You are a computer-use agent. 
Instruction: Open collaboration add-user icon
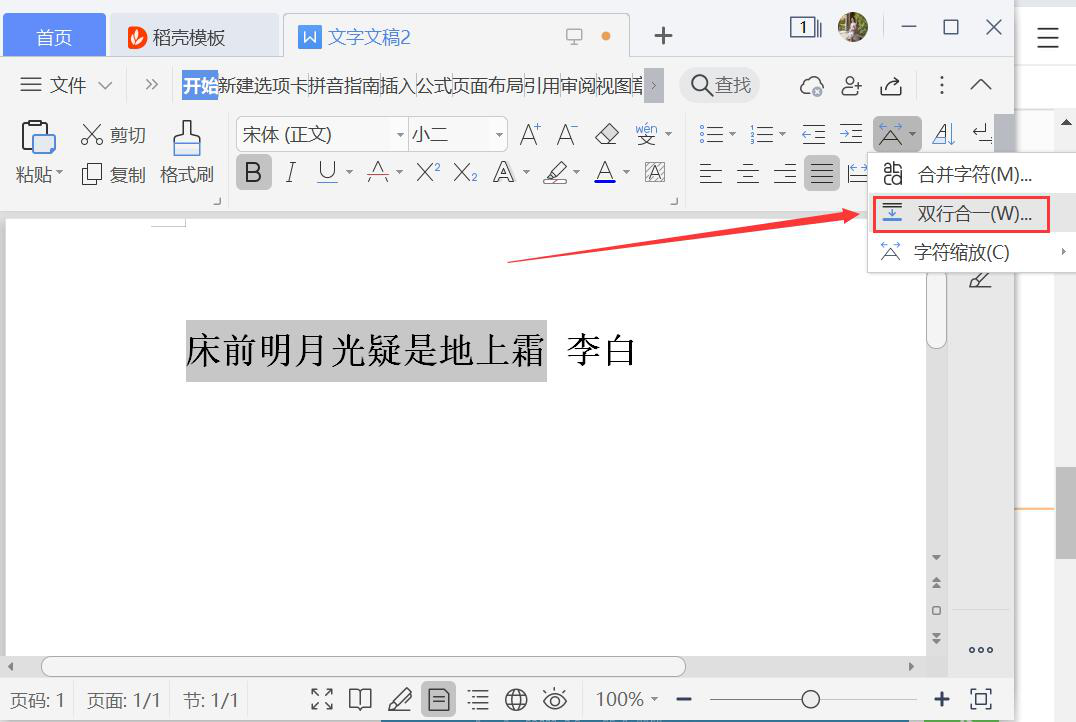click(x=851, y=86)
